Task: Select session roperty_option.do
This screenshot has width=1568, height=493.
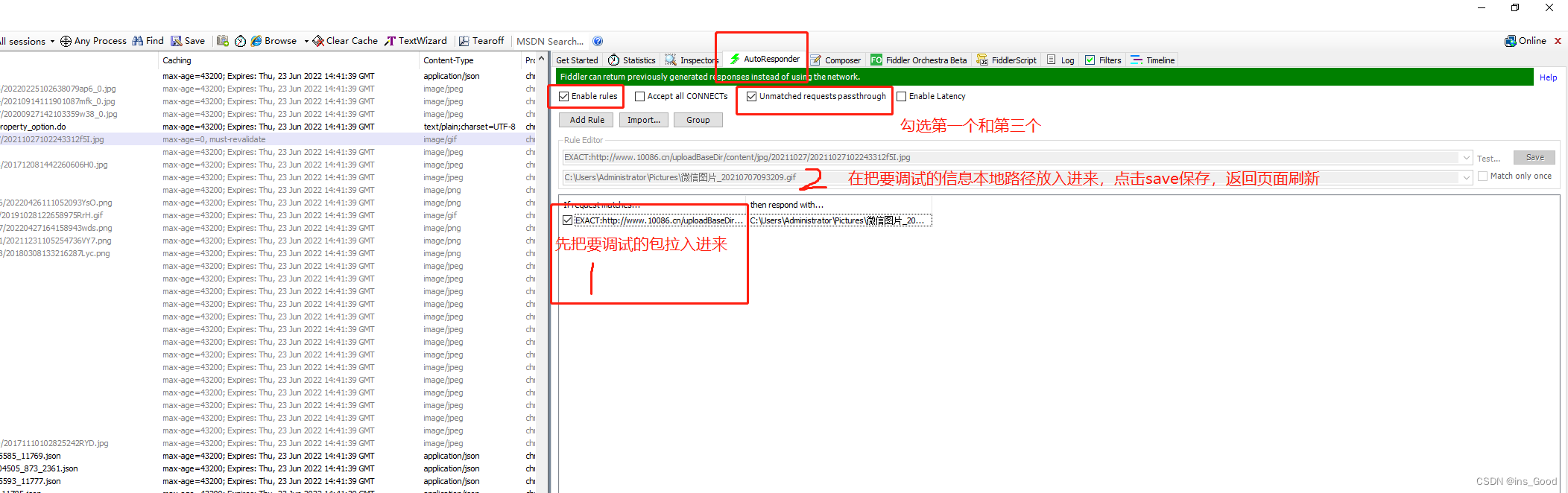Action: [33, 127]
